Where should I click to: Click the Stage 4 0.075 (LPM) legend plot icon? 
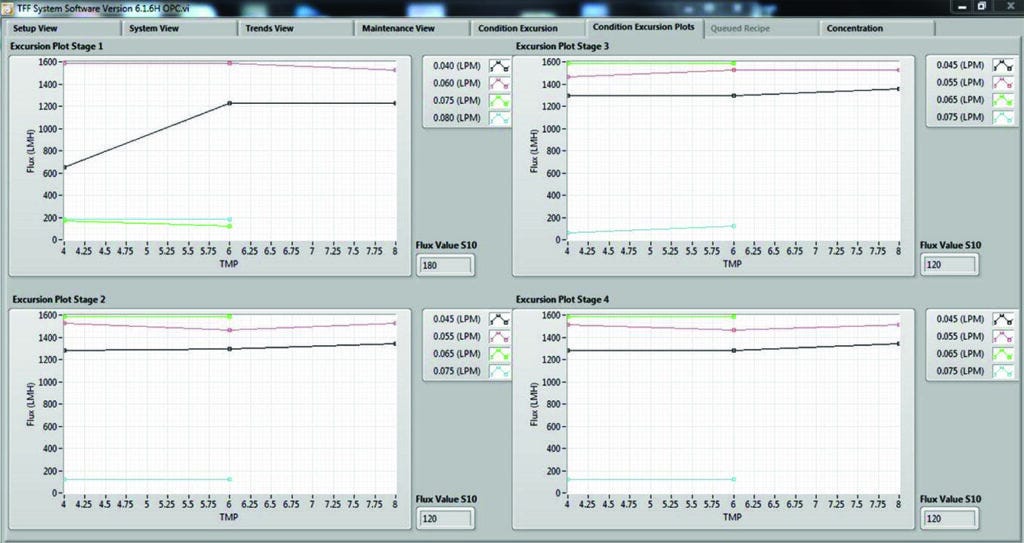pos(1000,372)
